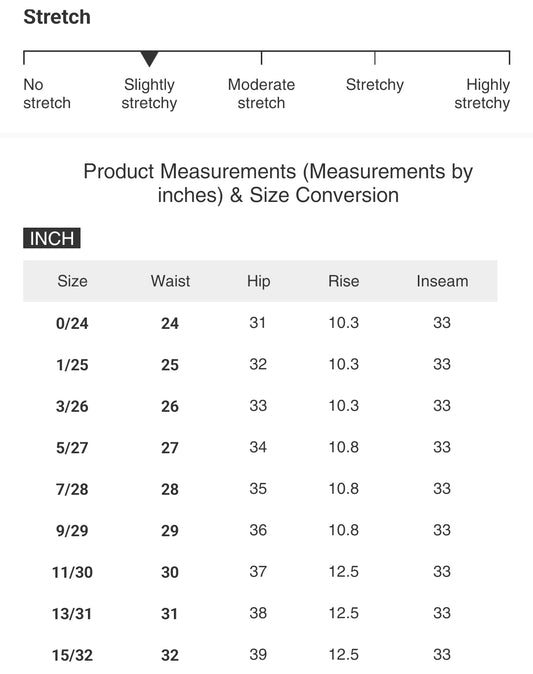Image resolution: width=533 pixels, height=674 pixels.
Task: Click the stretch indicator triangle marker
Action: click(149, 59)
